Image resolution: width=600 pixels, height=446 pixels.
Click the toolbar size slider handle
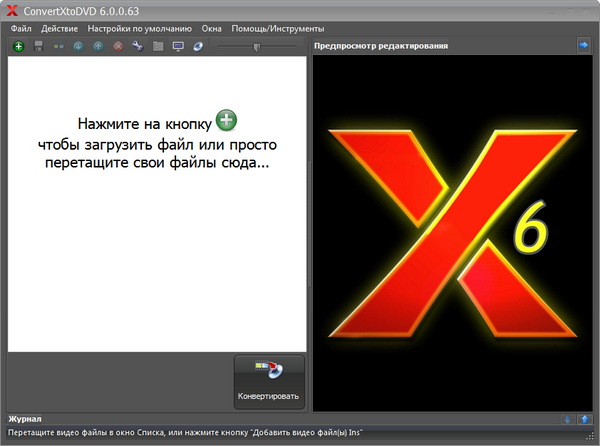pyautogui.click(x=256, y=46)
